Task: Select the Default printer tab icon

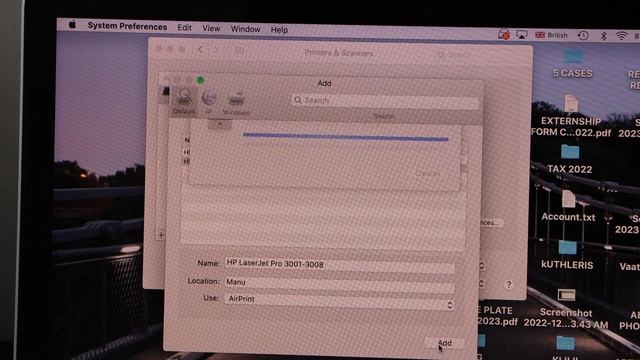Action: click(184, 100)
